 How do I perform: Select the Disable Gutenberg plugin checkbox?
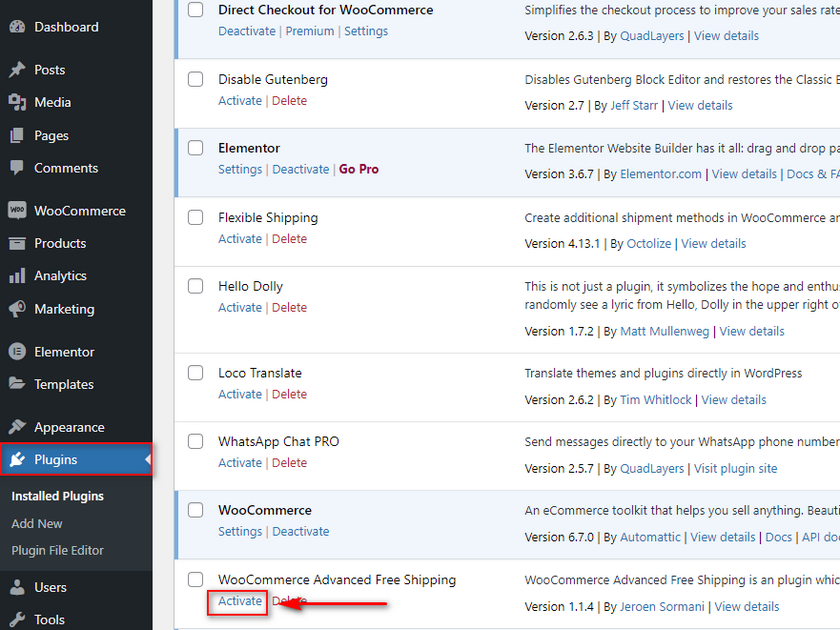tap(196, 79)
